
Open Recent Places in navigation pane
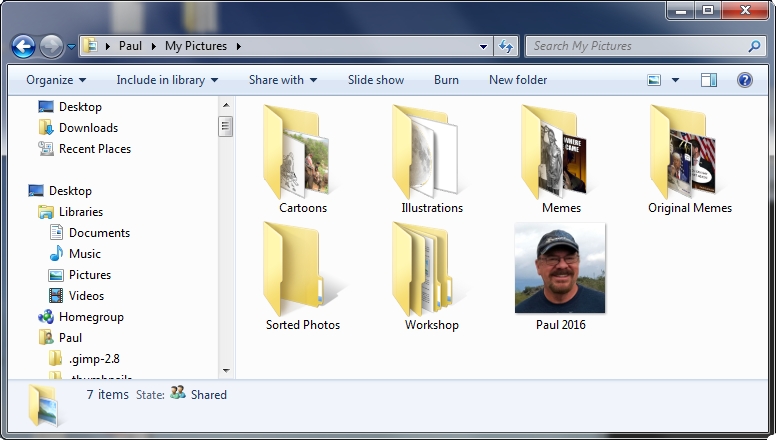pos(95,149)
